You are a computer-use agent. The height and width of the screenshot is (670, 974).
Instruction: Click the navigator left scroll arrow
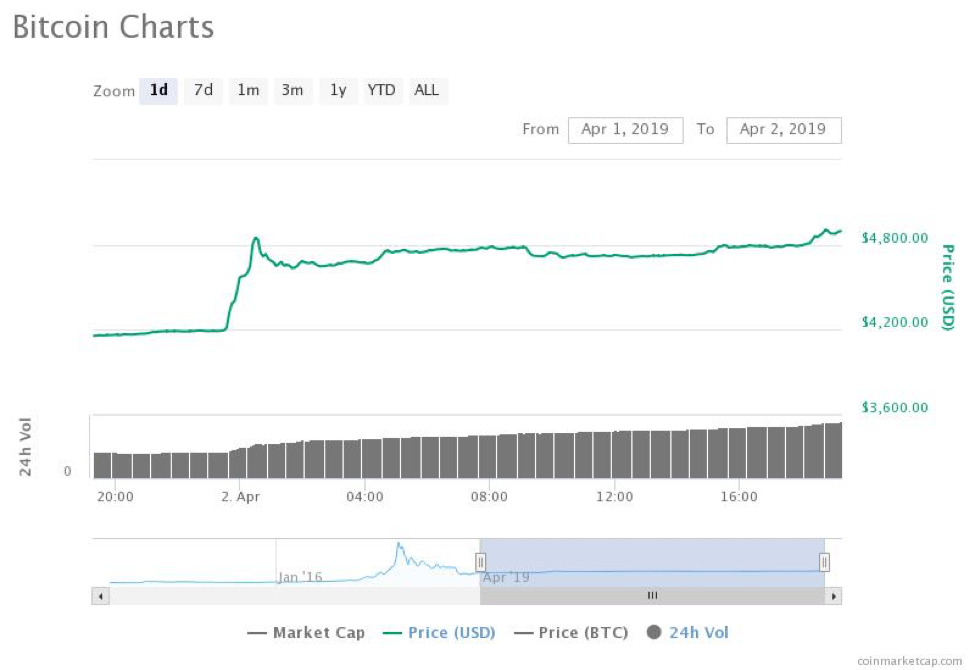click(101, 596)
